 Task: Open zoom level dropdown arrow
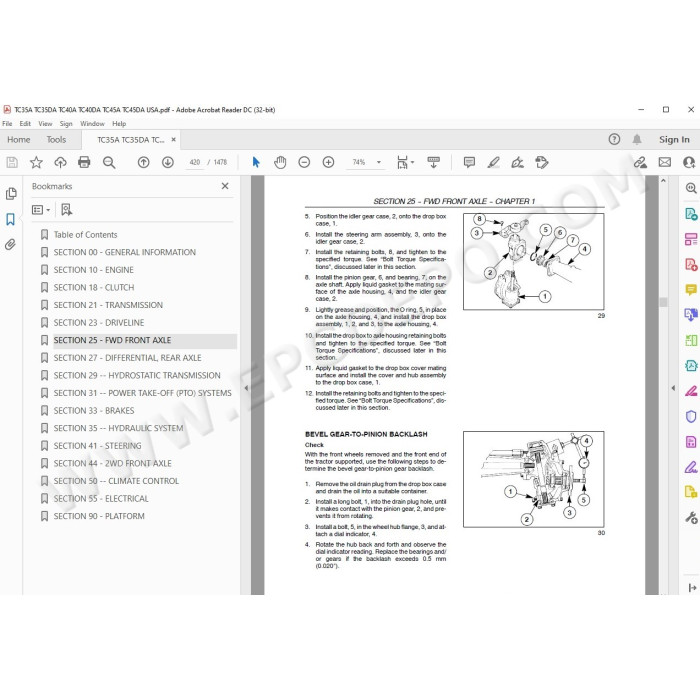379,162
